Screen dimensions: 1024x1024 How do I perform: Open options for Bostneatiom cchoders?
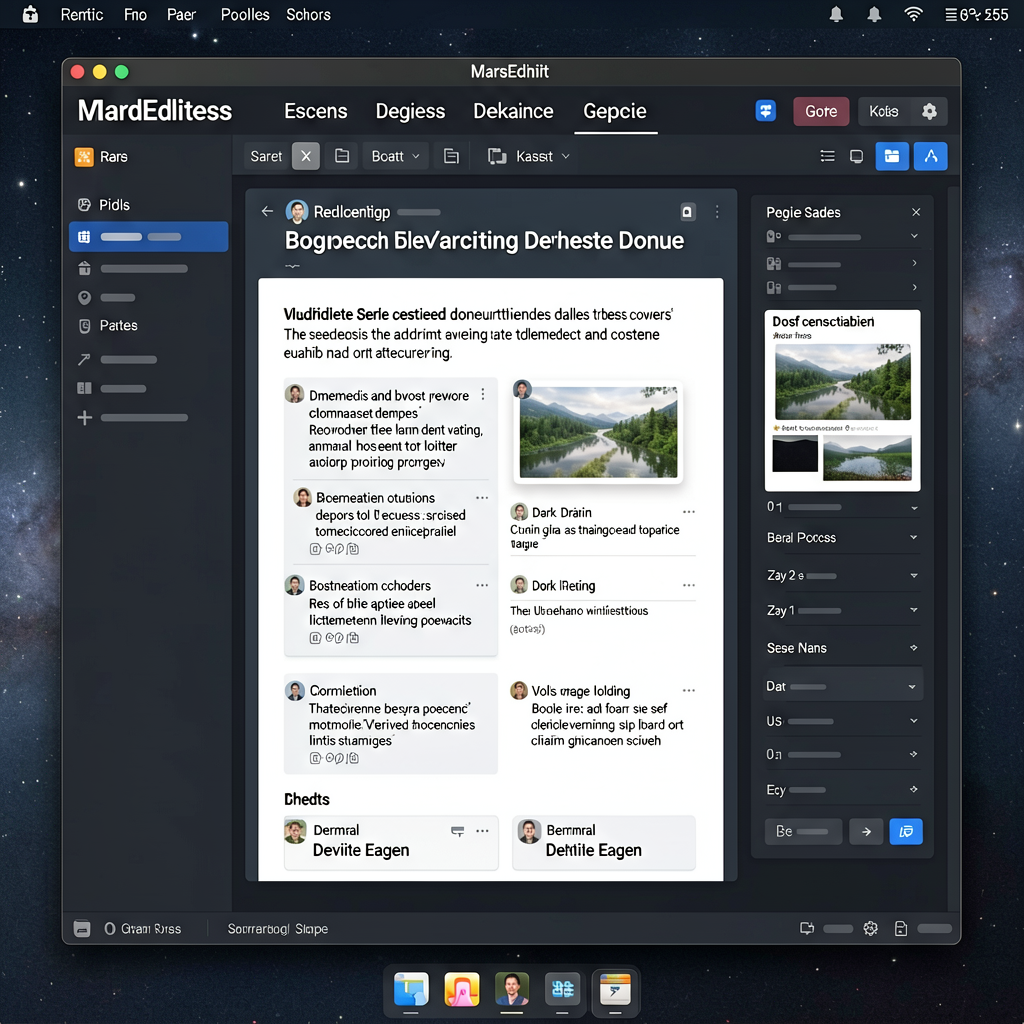(482, 585)
